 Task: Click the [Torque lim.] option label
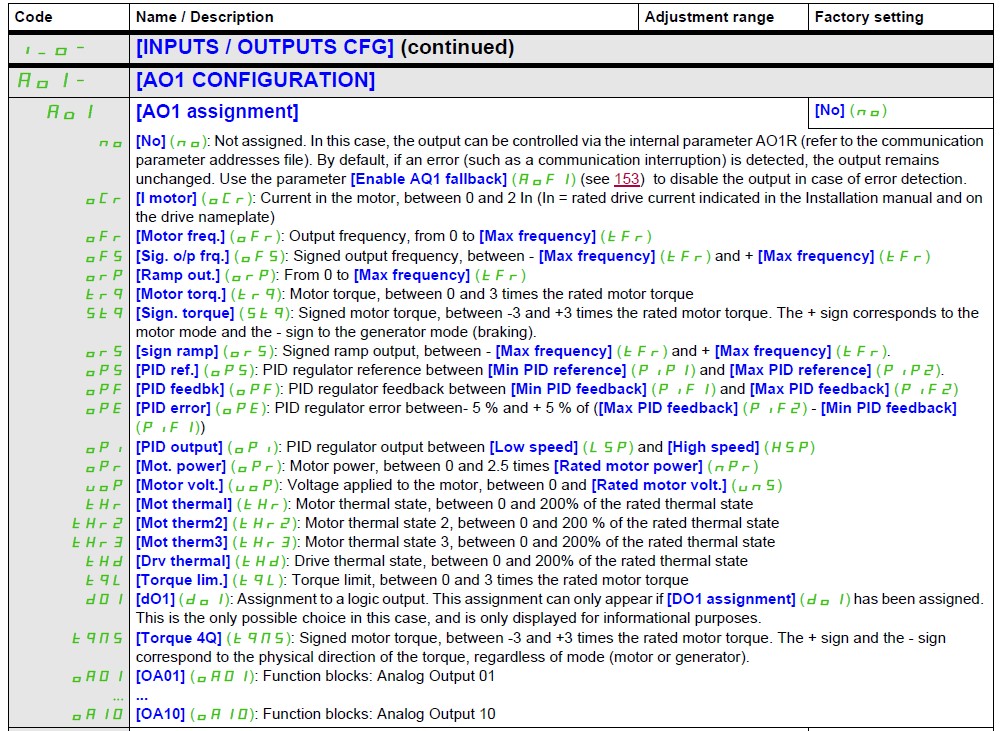182,580
